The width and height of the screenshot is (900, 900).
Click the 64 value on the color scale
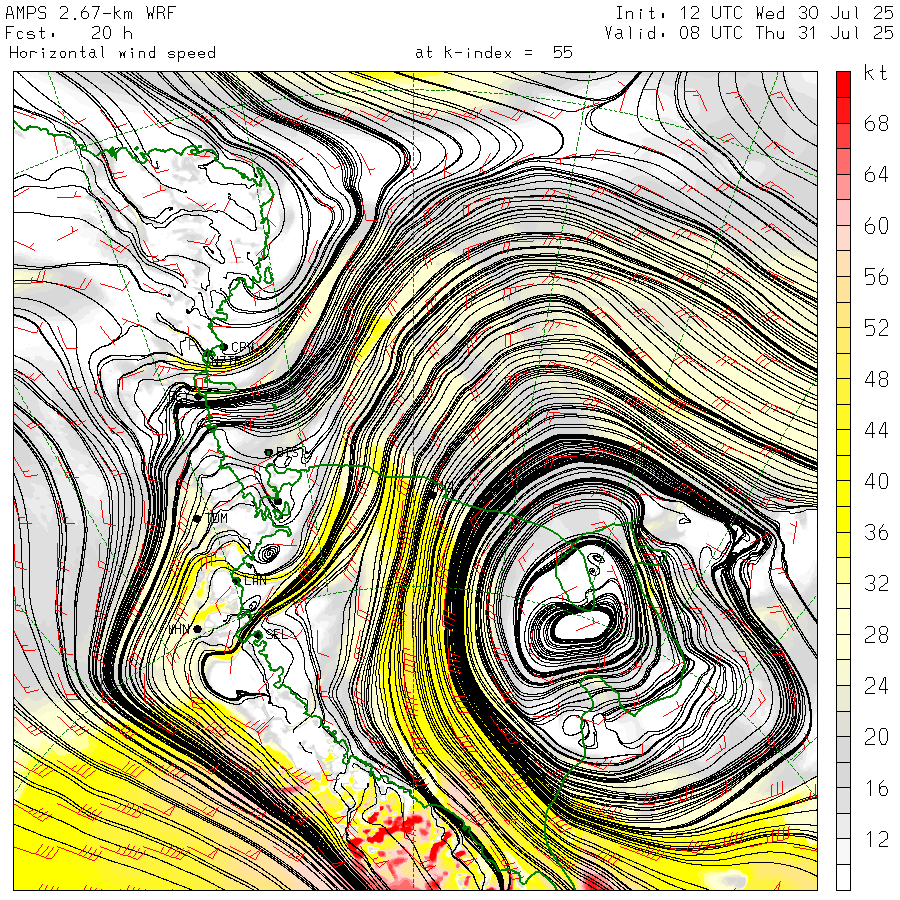876,174
